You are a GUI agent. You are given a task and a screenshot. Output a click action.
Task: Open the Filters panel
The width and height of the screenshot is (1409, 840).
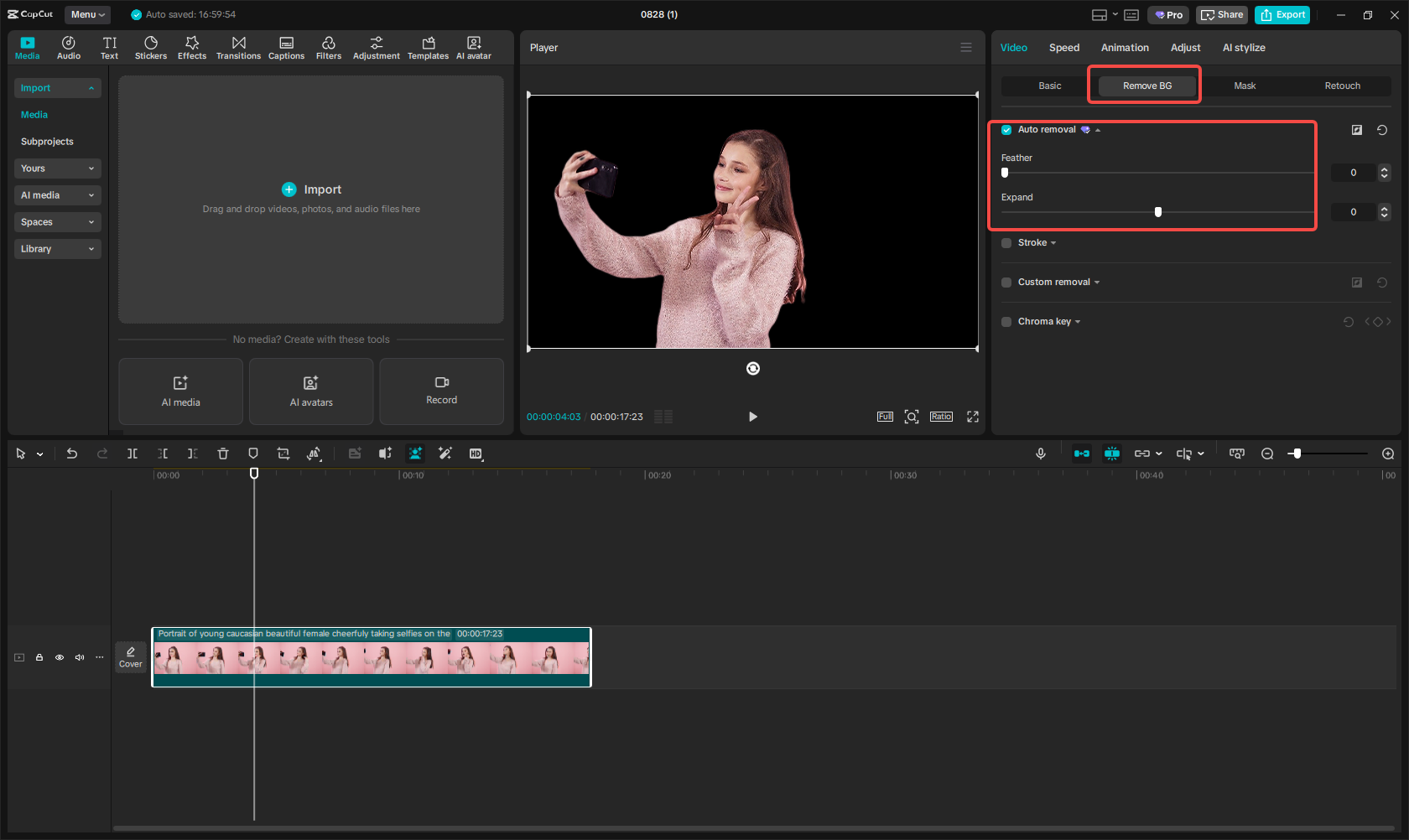click(x=328, y=48)
